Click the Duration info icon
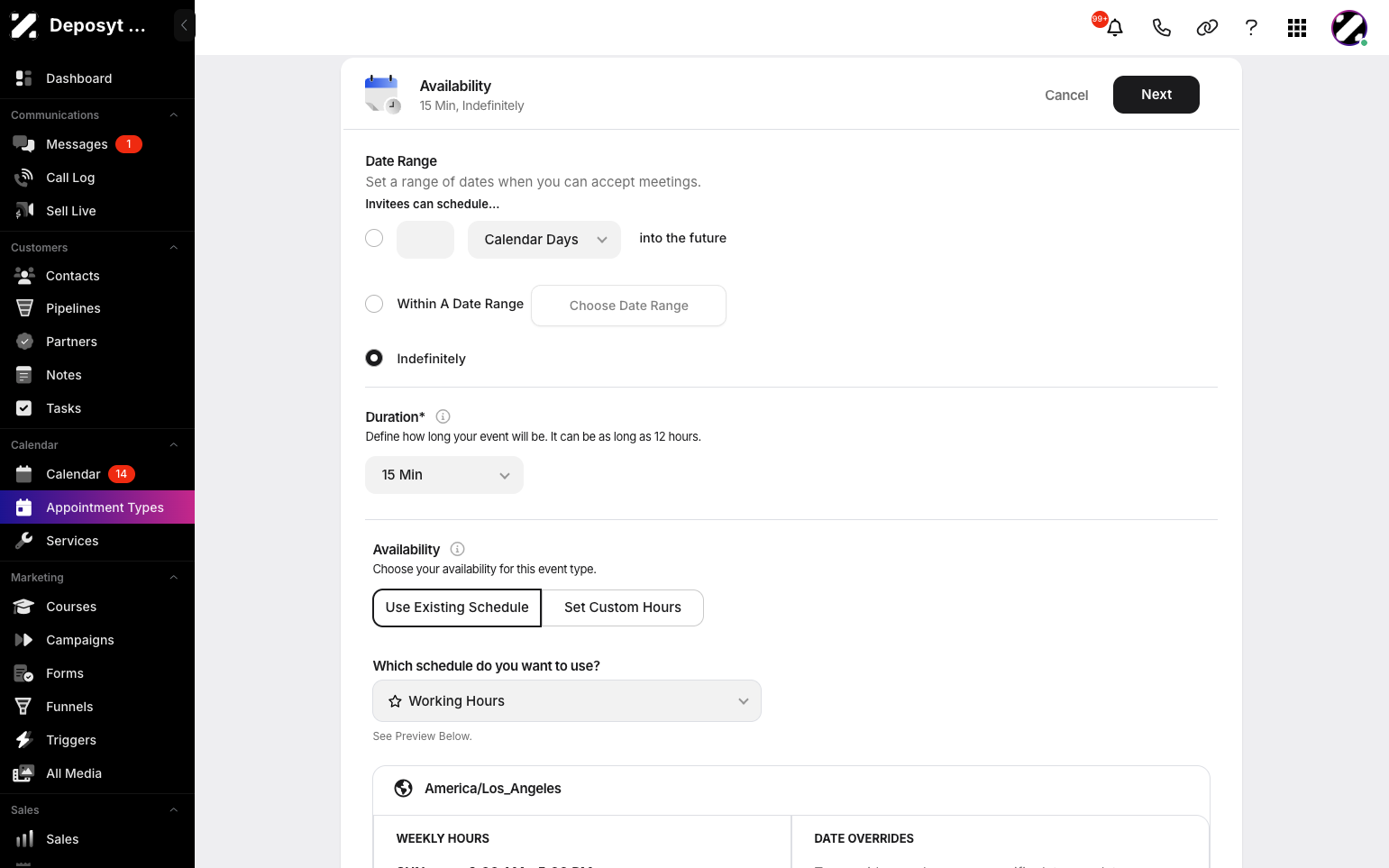 pos(443,416)
